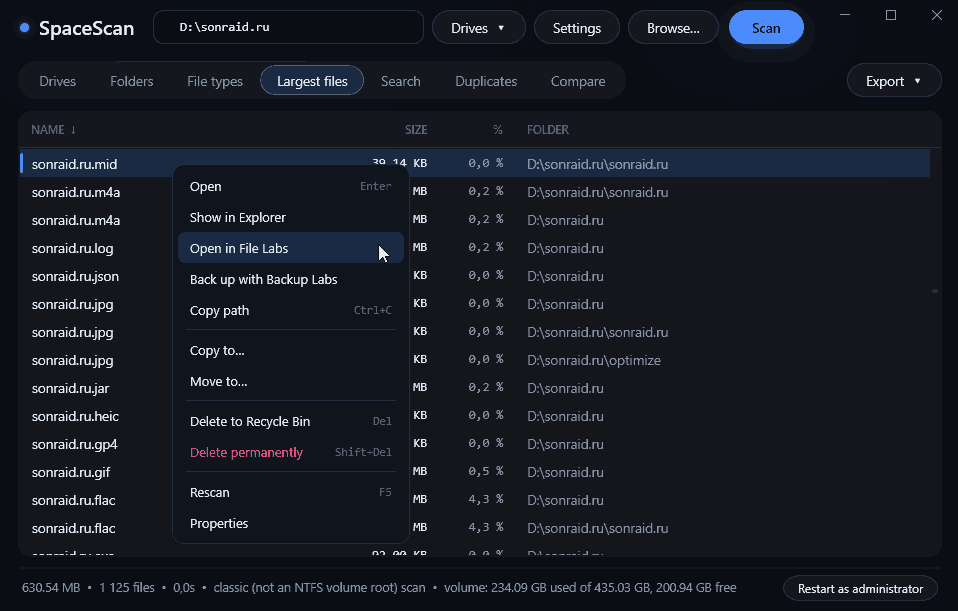This screenshot has height=611, width=958.
Task: Switch to the Drives tab
Action: coord(57,81)
